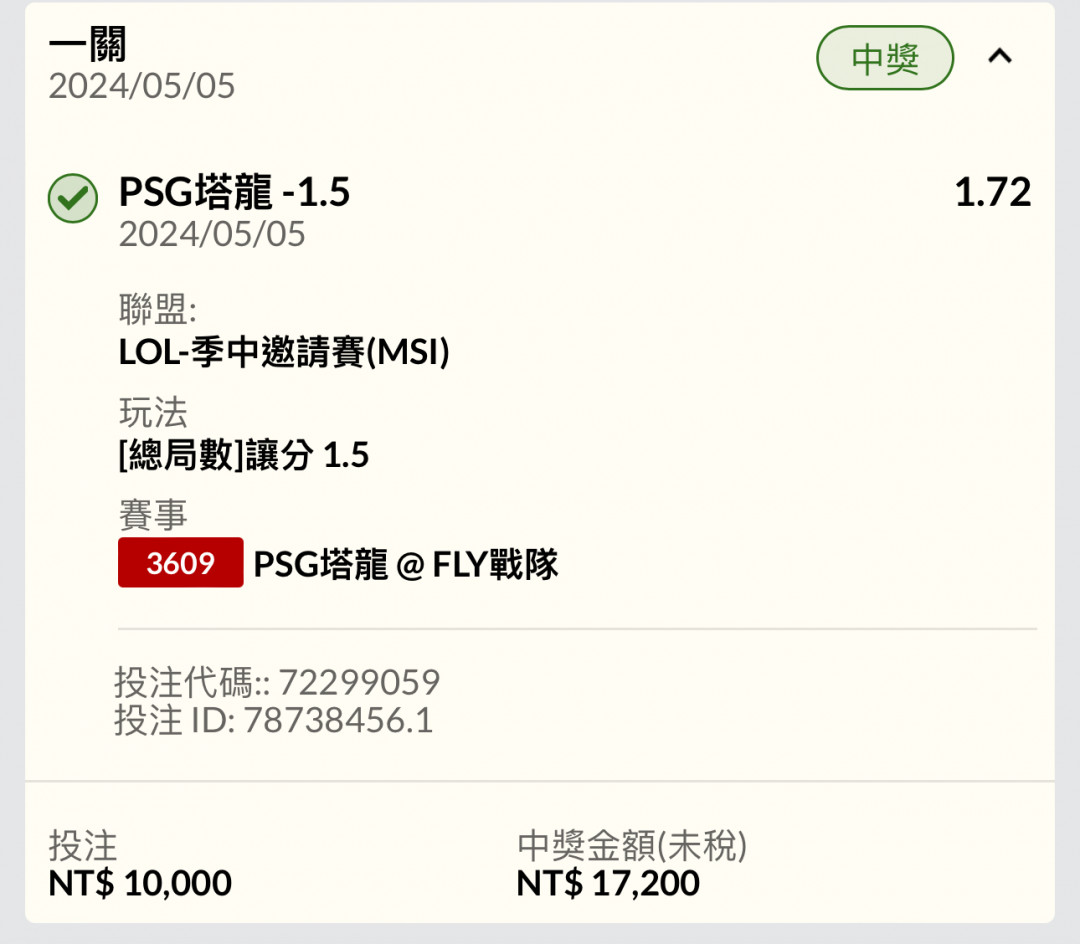1080x944 pixels.
Task: Click the 中獎金額(未稅) label
Action: pyautogui.click(x=632, y=846)
